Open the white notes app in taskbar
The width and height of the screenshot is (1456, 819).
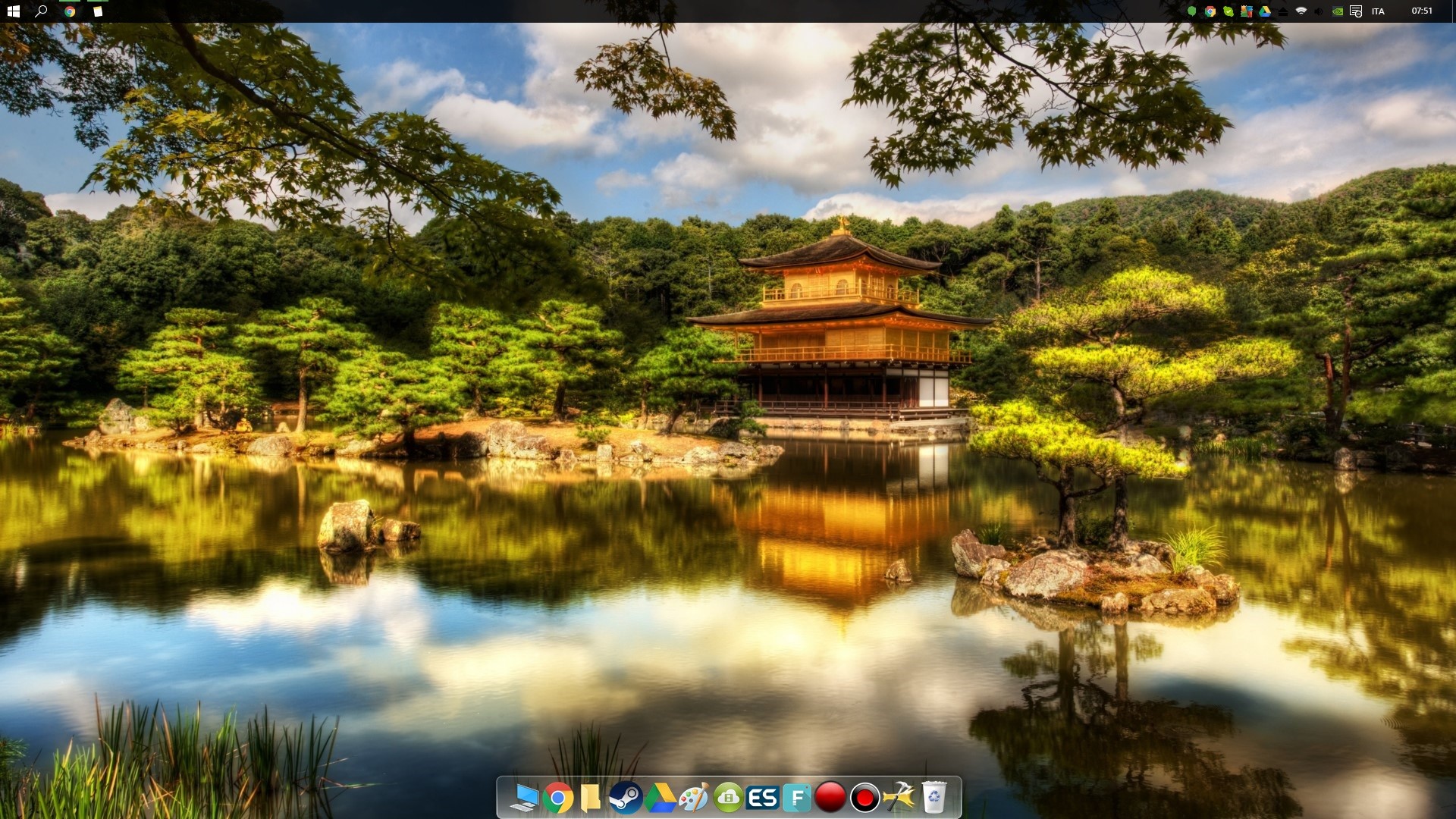tap(98, 11)
